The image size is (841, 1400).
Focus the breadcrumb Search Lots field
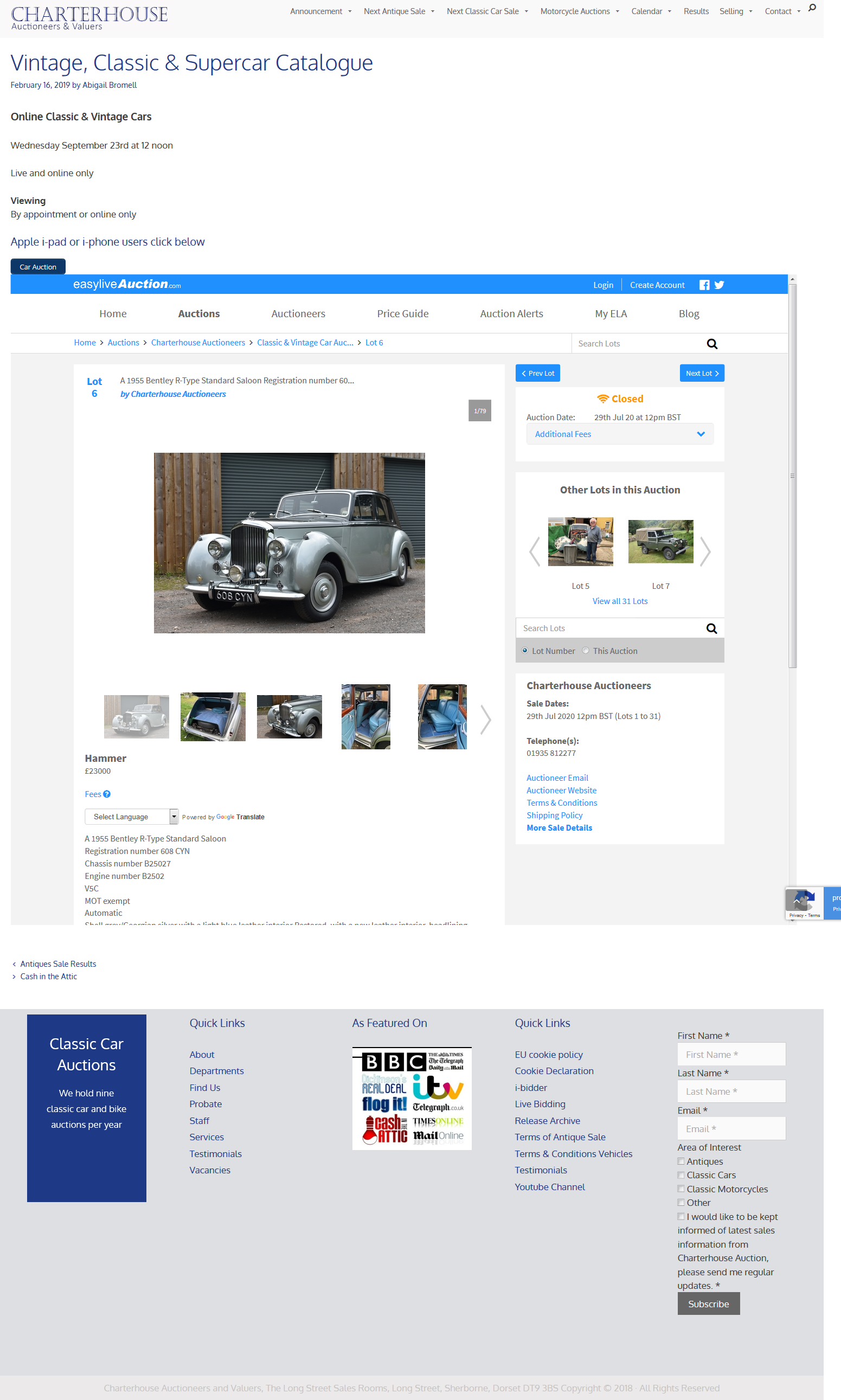click(x=639, y=344)
